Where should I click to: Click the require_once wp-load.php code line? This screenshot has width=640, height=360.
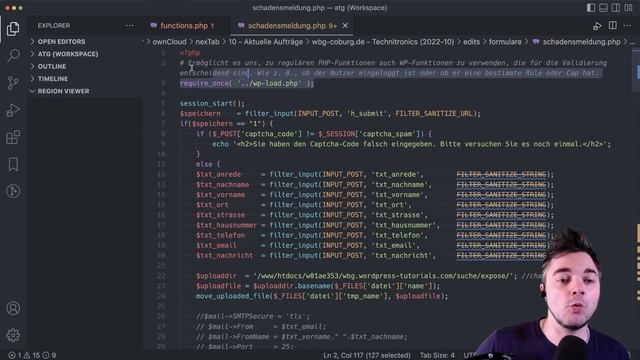coord(247,83)
